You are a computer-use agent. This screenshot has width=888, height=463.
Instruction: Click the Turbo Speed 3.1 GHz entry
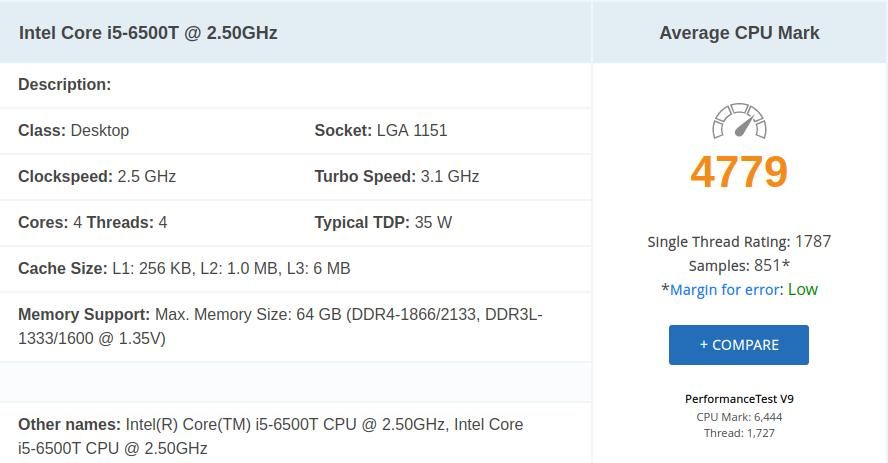tap(396, 177)
